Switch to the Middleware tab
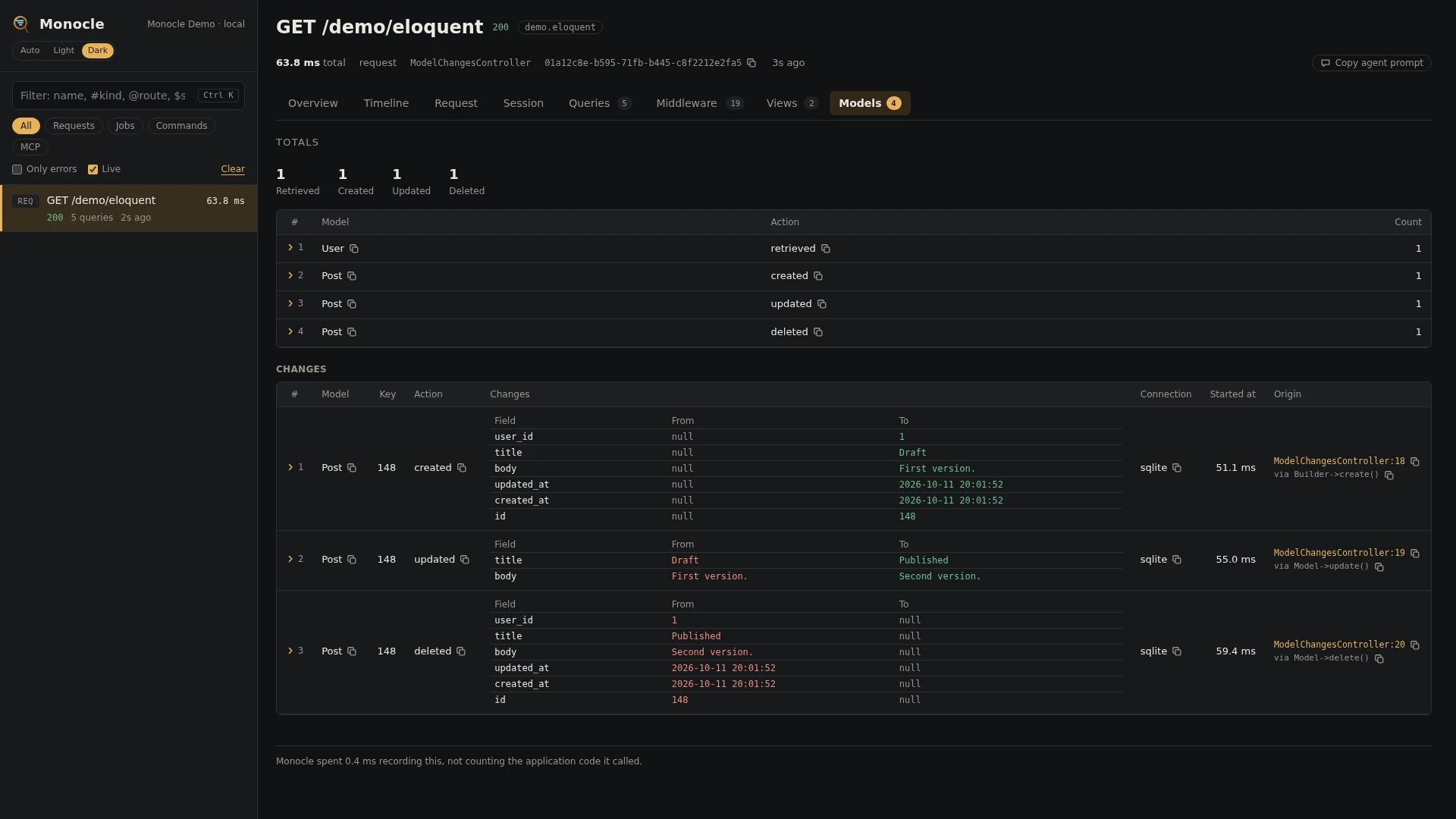This screenshot has width=1456, height=819. 700,103
